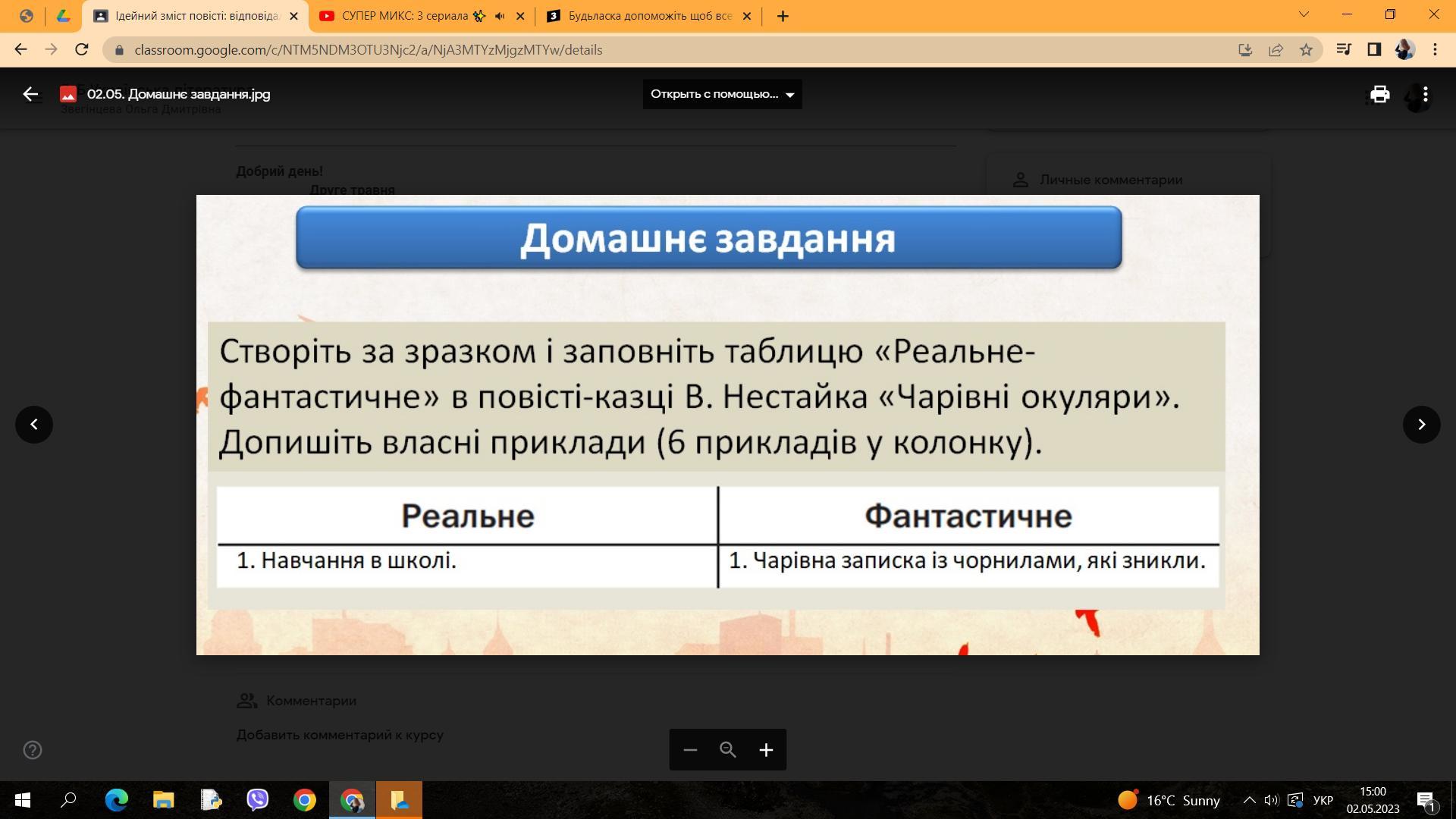This screenshot has height=819, width=1456.
Task: Open Viber from taskbar
Action: pos(258,800)
